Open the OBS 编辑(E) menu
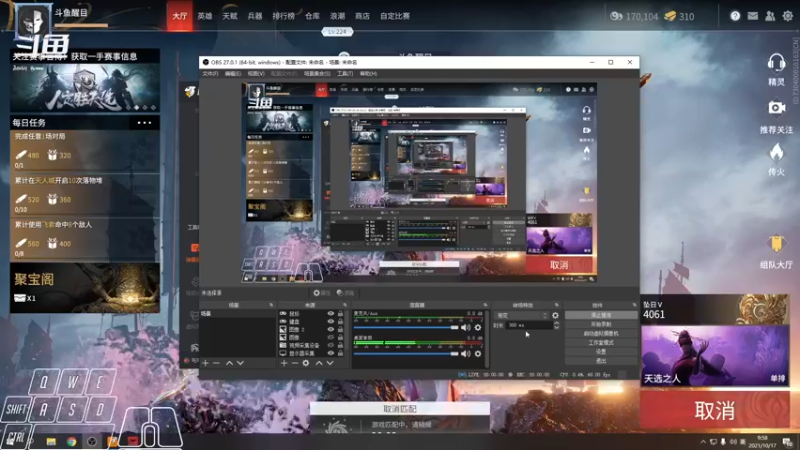The height and width of the screenshot is (450, 800). [233, 74]
